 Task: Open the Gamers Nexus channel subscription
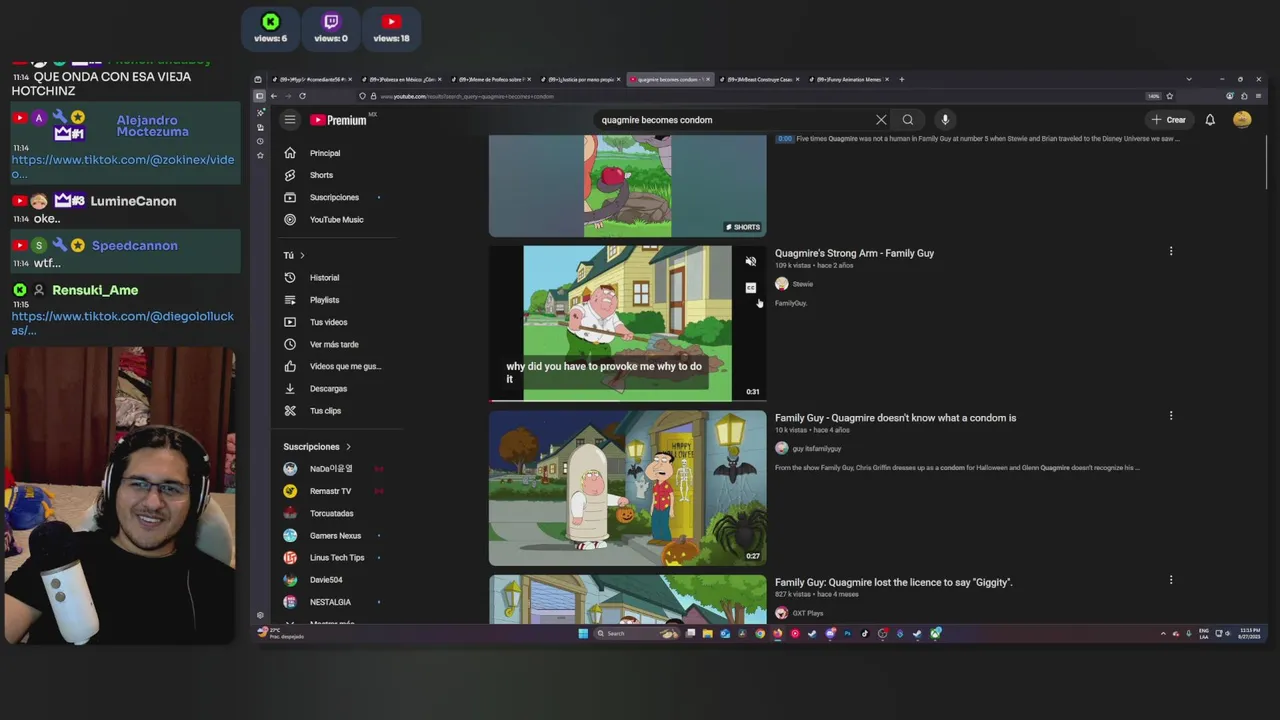(335, 535)
